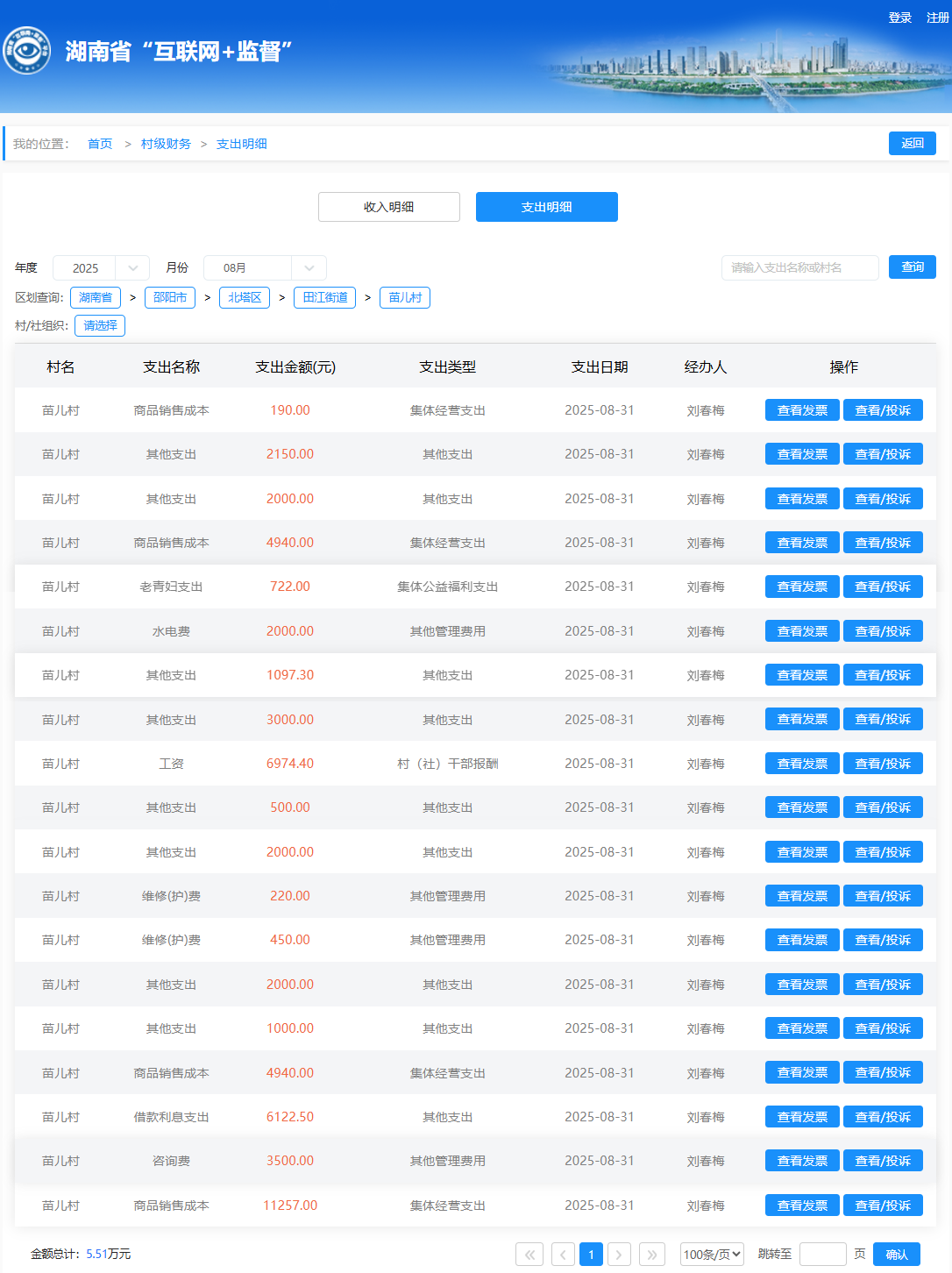Click the 首页 breadcrumb link
Screen dimensions: 952x1273
pos(100,144)
